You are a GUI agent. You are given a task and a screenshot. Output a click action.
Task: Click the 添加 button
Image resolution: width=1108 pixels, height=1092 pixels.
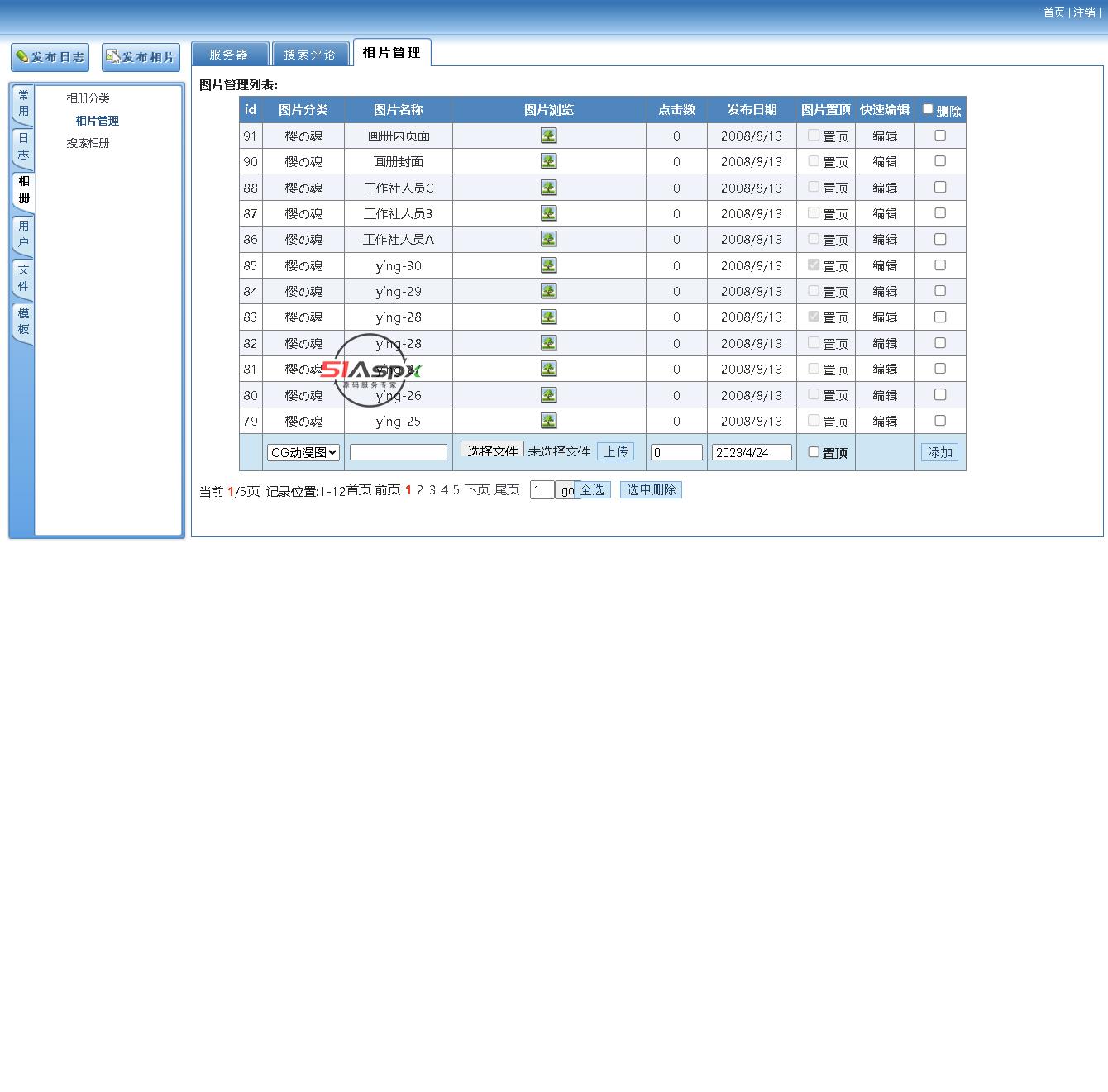pos(940,452)
